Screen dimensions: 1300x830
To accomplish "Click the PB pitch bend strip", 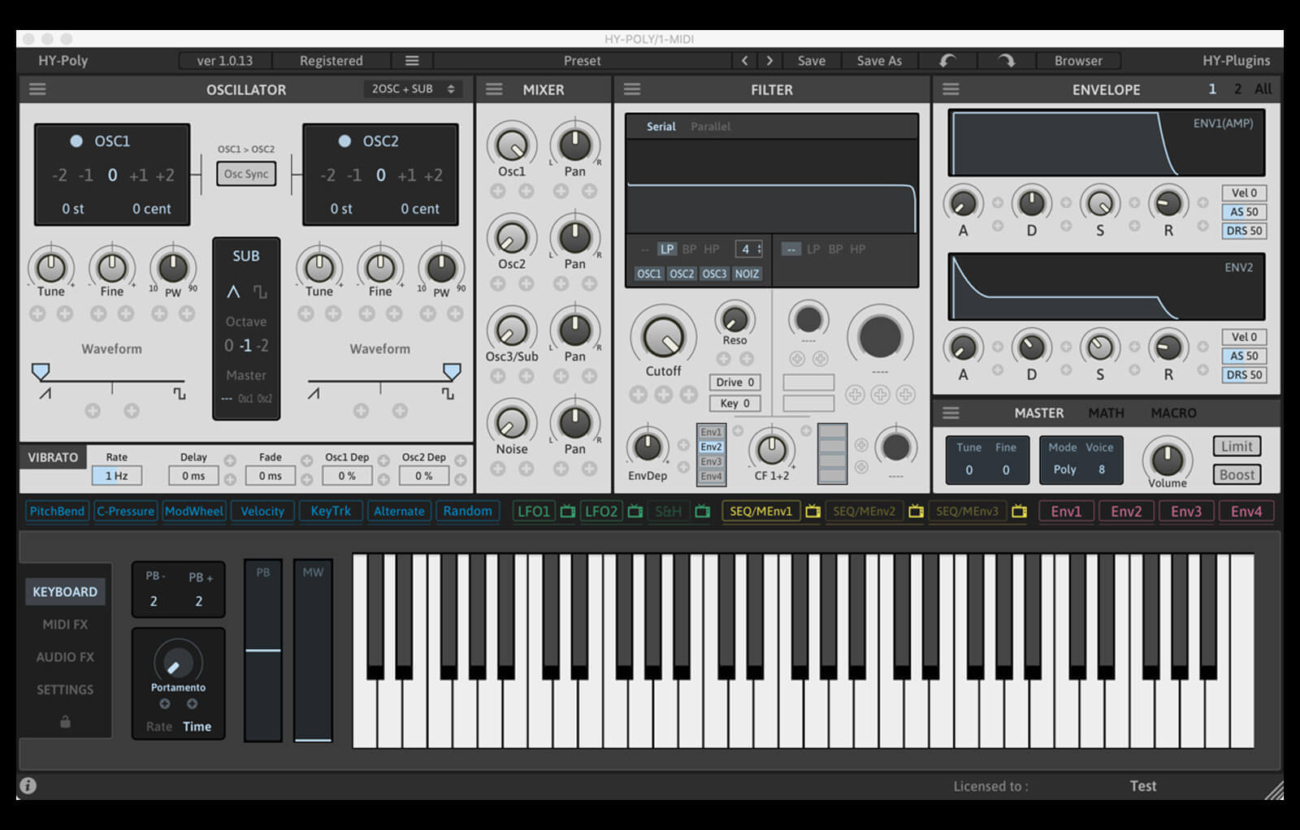I will click(263, 650).
